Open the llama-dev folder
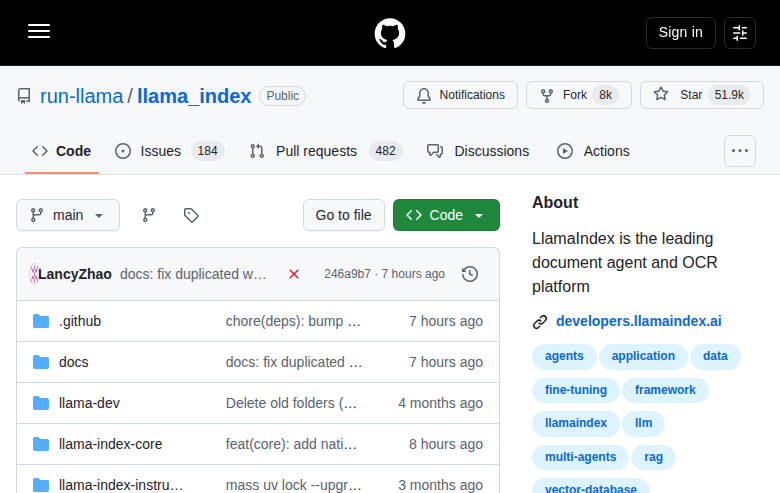Screen dimensions: 780x493 coord(89,403)
